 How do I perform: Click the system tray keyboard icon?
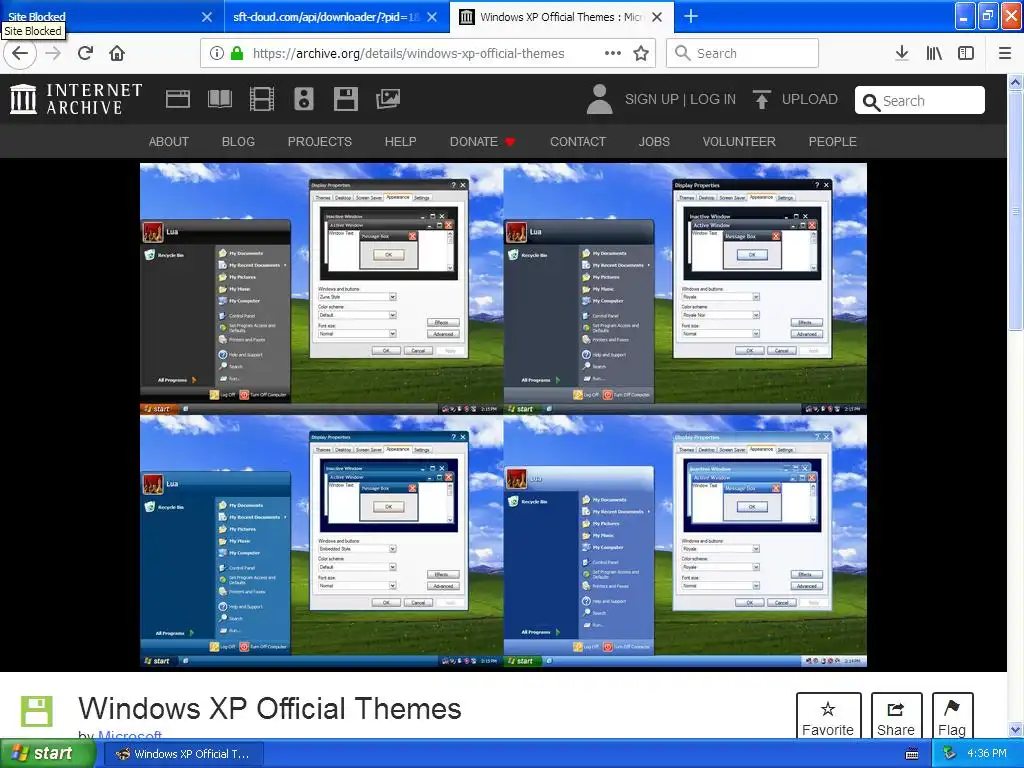912,754
